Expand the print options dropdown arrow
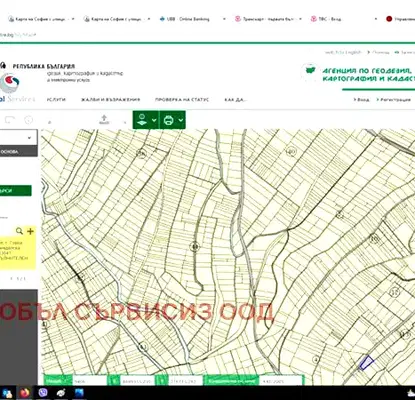415x400 pixels. [x=181, y=120]
